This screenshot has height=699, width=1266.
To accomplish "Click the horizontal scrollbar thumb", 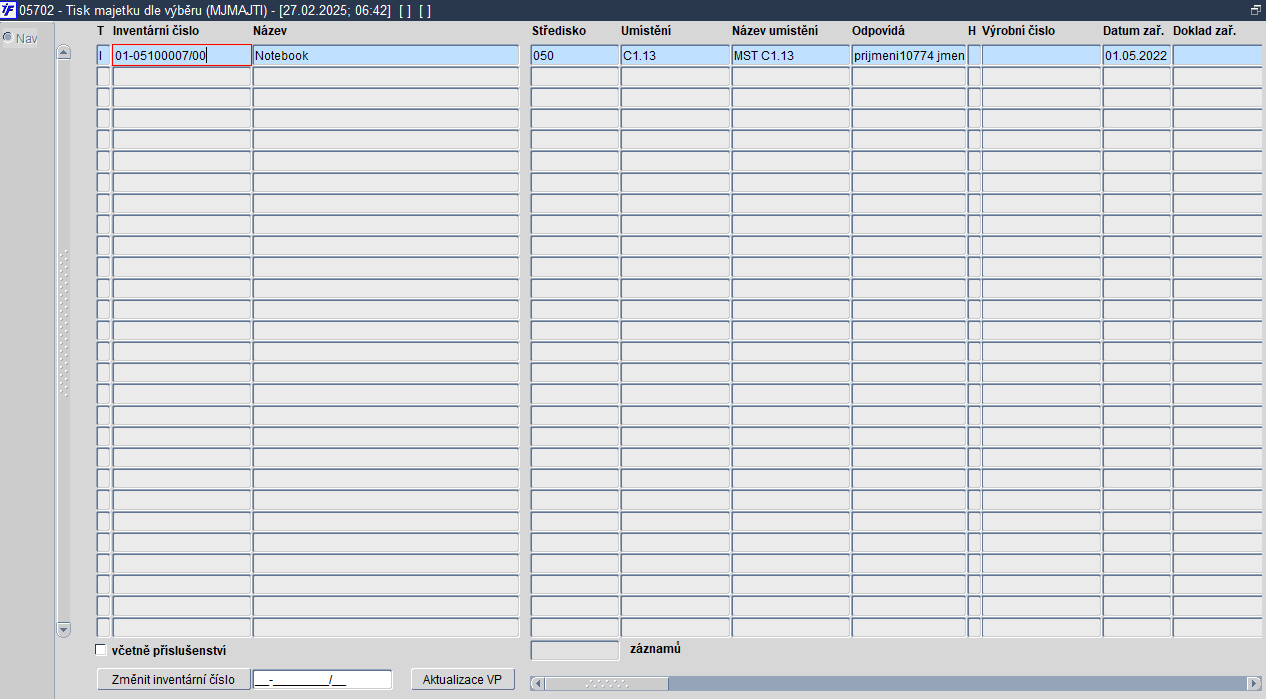I will [x=606, y=683].
